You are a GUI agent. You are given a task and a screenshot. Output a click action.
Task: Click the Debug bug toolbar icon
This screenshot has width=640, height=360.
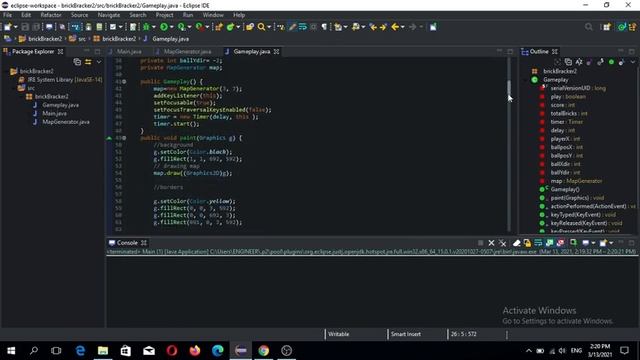click(146, 27)
